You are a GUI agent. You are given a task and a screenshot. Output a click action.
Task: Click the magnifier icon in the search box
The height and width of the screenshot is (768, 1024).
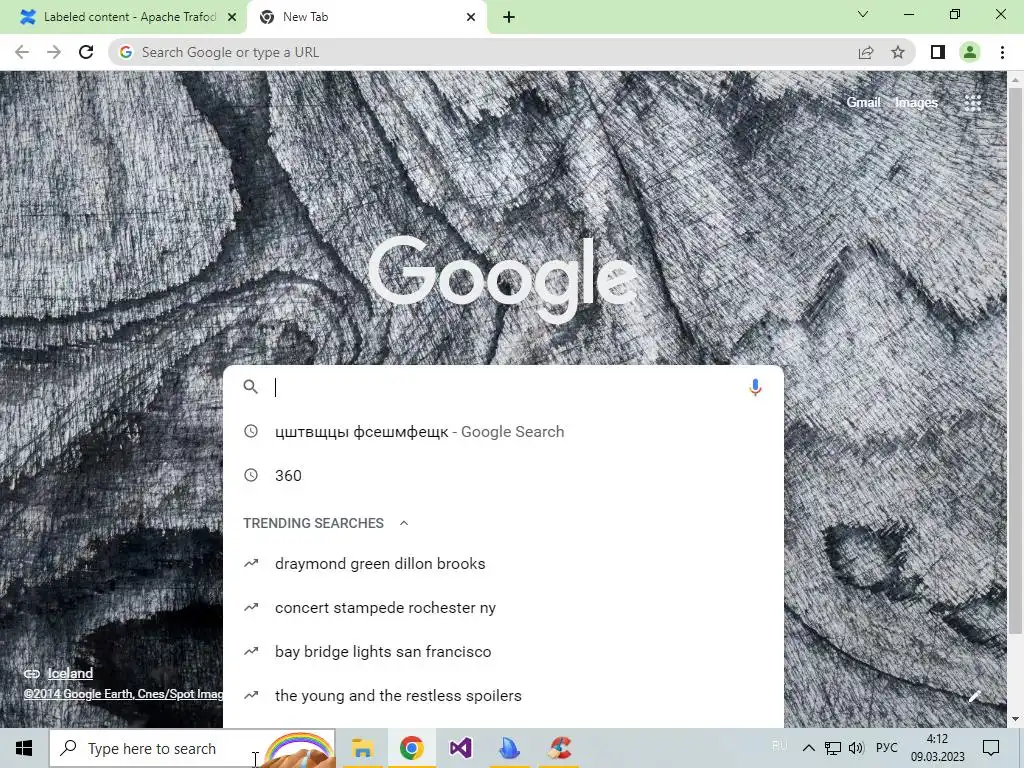tap(251, 387)
